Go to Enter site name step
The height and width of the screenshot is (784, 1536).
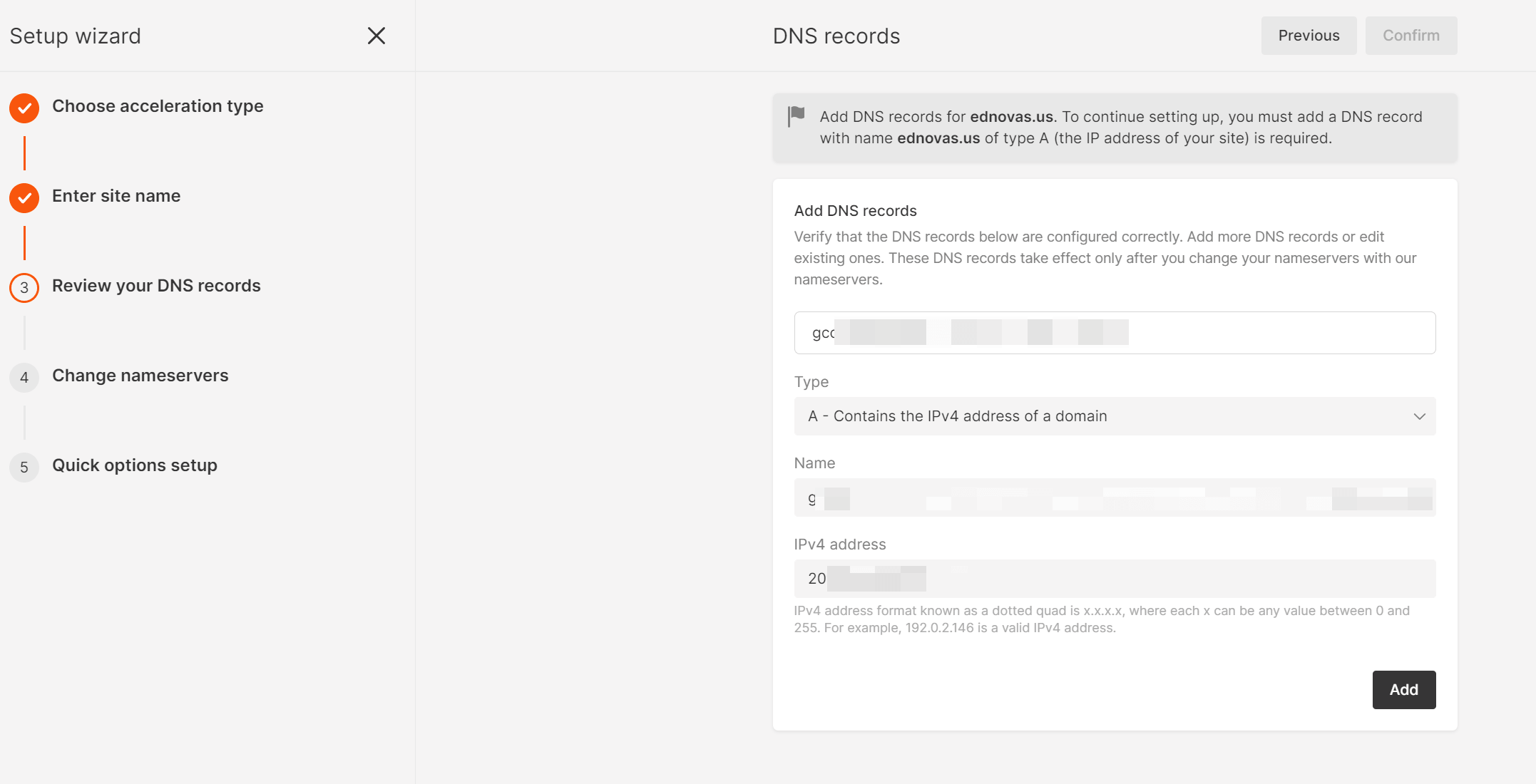click(x=116, y=196)
